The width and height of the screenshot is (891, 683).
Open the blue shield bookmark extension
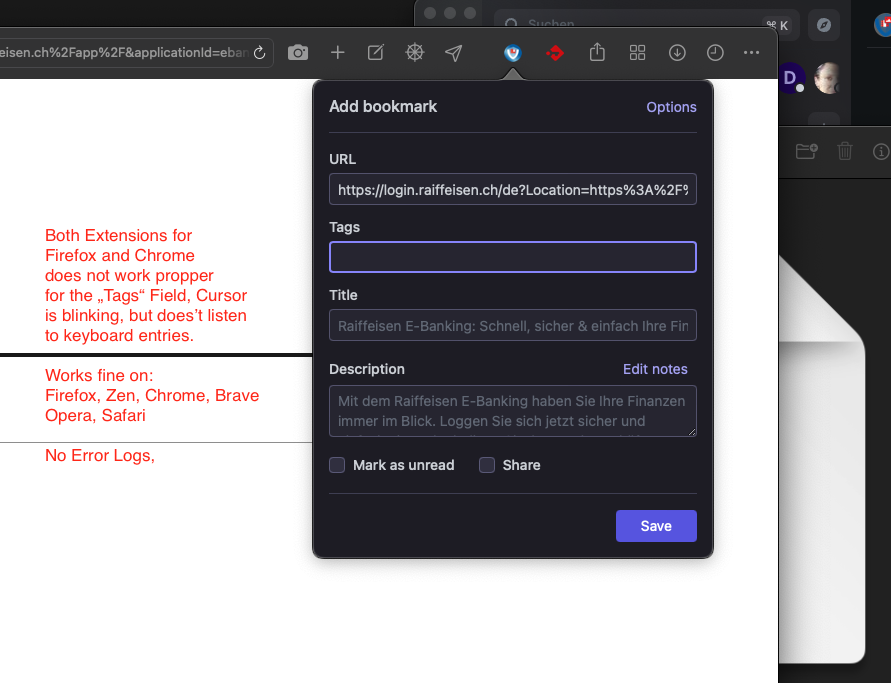(x=512, y=53)
